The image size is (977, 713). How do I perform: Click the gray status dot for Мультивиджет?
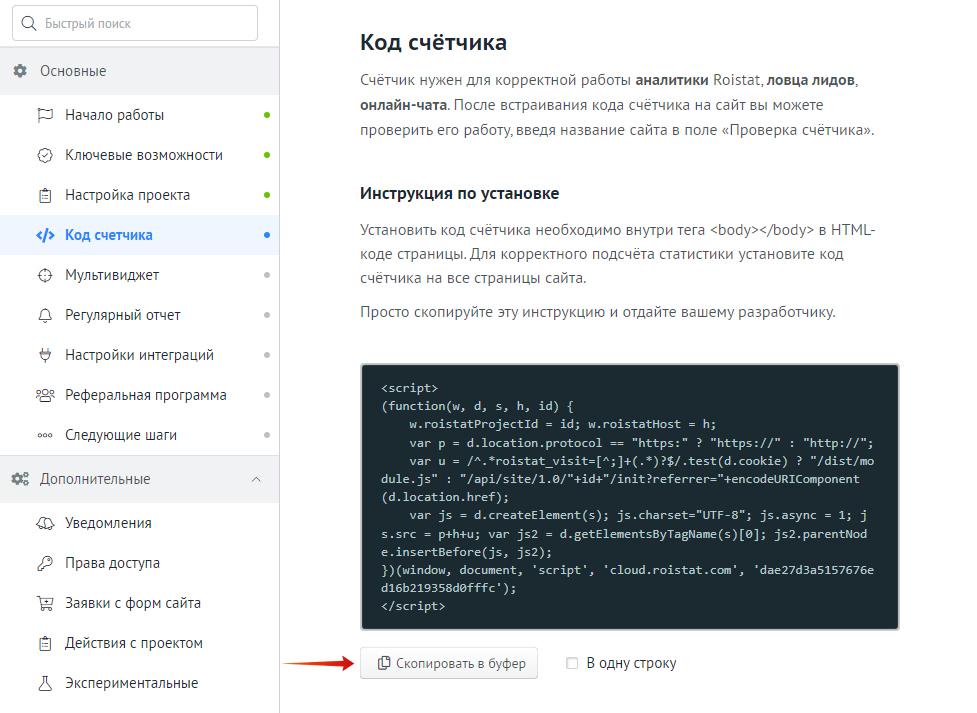[267, 275]
